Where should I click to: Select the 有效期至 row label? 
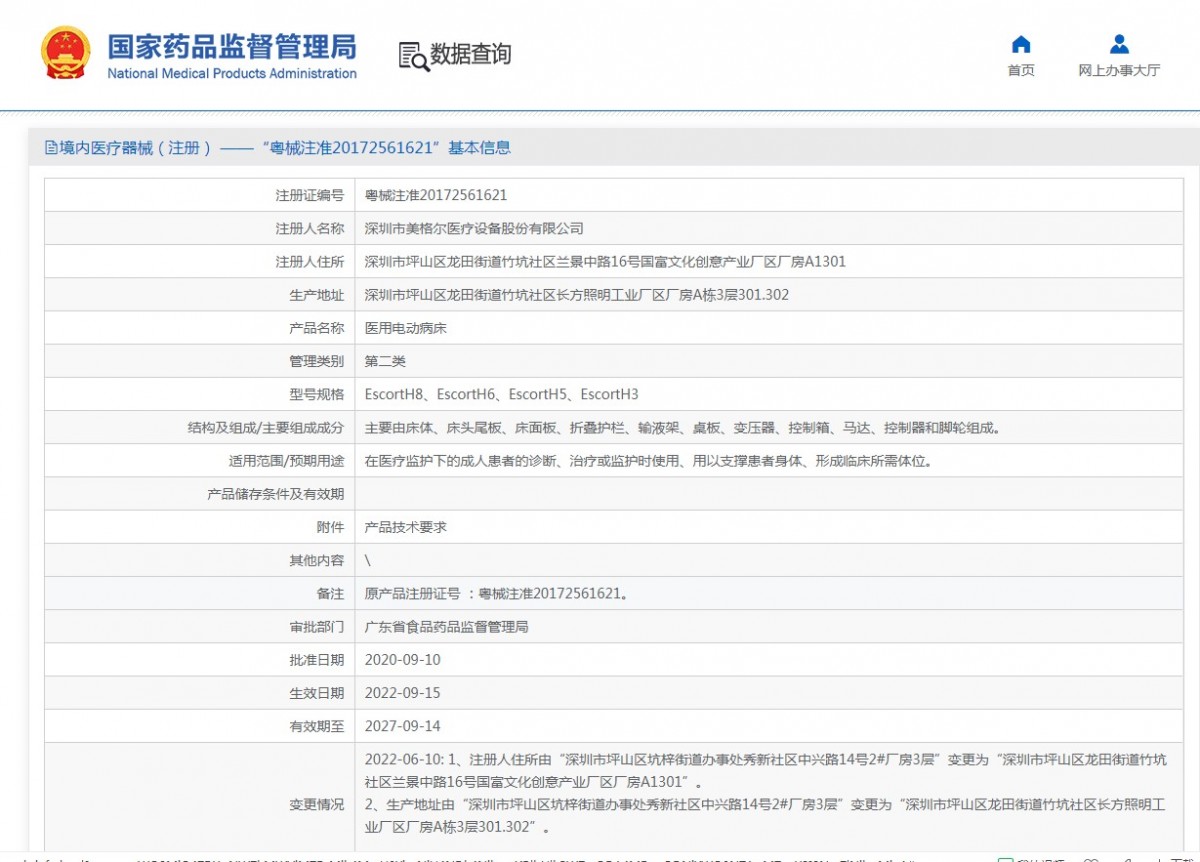tap(317, 727)
